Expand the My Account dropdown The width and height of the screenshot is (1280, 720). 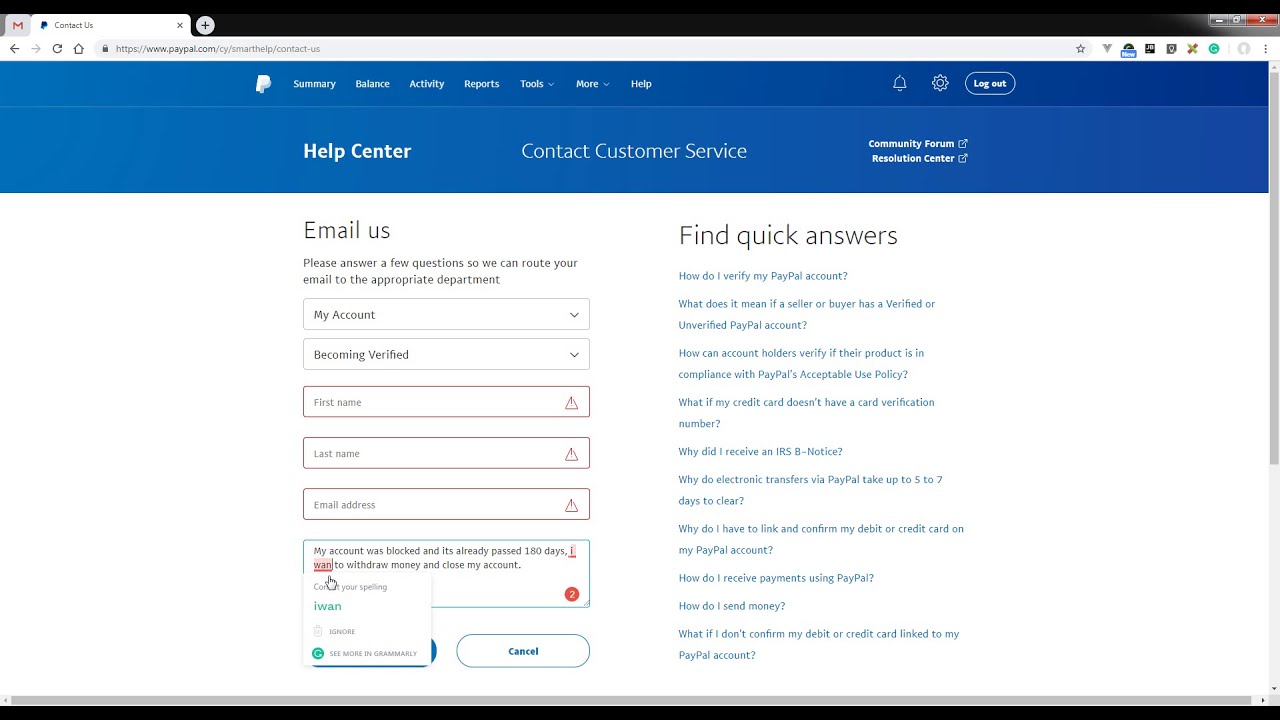446,314
